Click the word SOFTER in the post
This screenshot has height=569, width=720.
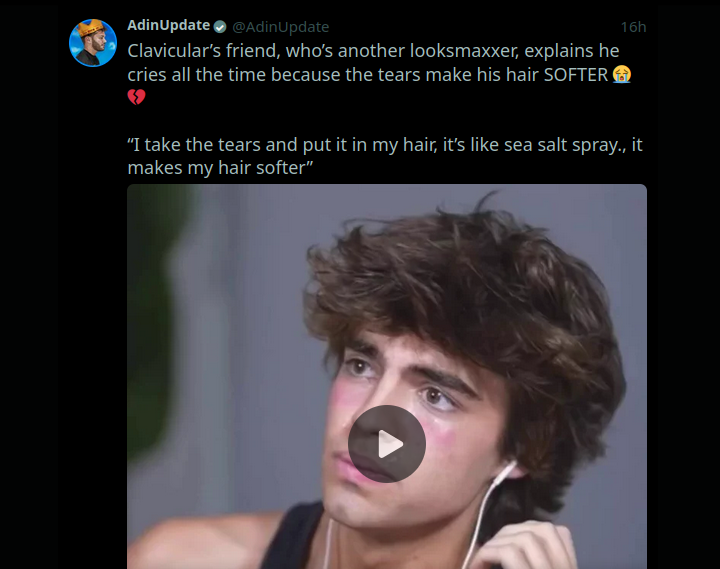(575, 74)
